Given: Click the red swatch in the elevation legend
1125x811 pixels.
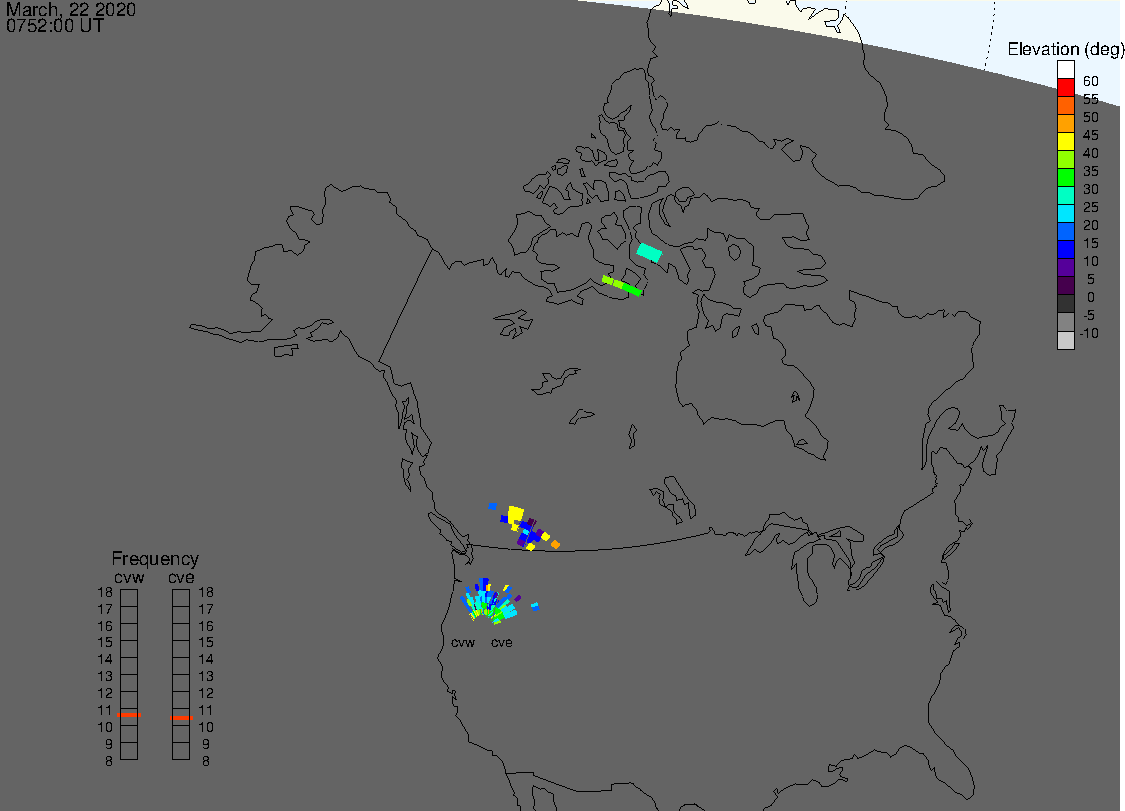Looking at the screenshot, I should (1065, 88).
